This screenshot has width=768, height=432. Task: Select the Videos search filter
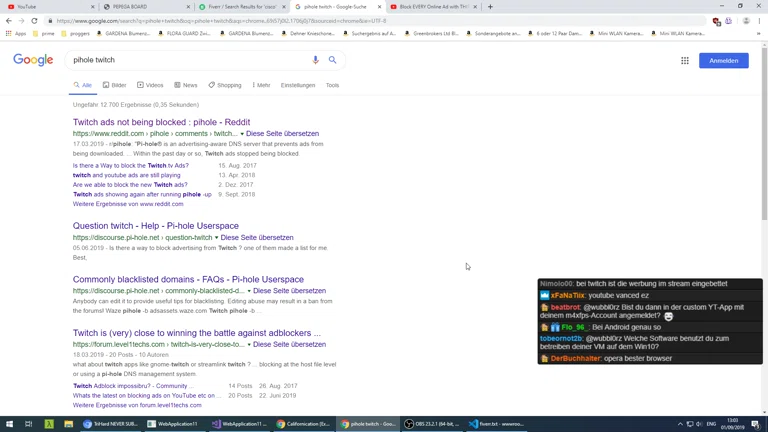pyautogui.click(x=150, y=85)
